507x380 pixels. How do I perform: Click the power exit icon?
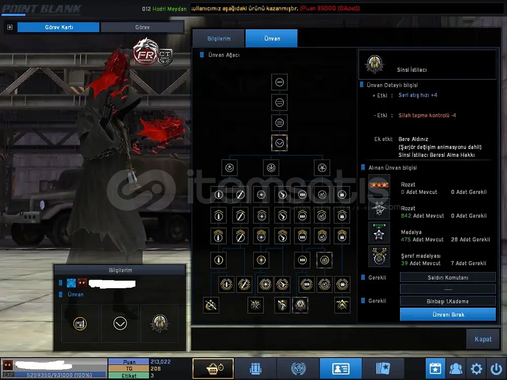[x=496, y=369]
